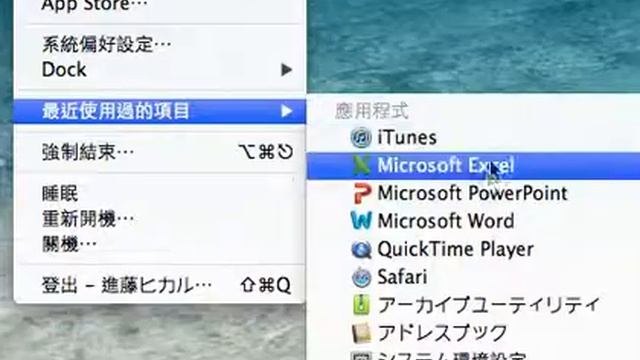640x360 pixels.
Task: Click the iTunes app icon
Action: [361, 138]
